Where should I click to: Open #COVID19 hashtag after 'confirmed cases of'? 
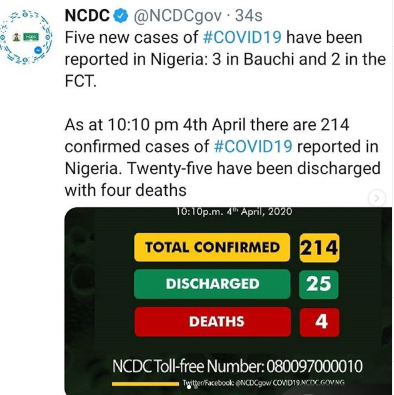coord(253,146)
